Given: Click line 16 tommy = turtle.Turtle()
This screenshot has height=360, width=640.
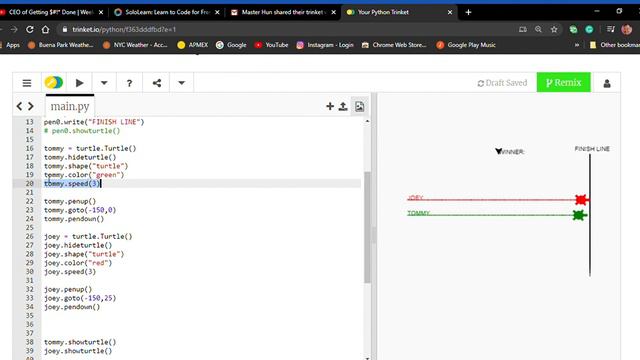Looking at the screenshot, I should click(90, 148).
